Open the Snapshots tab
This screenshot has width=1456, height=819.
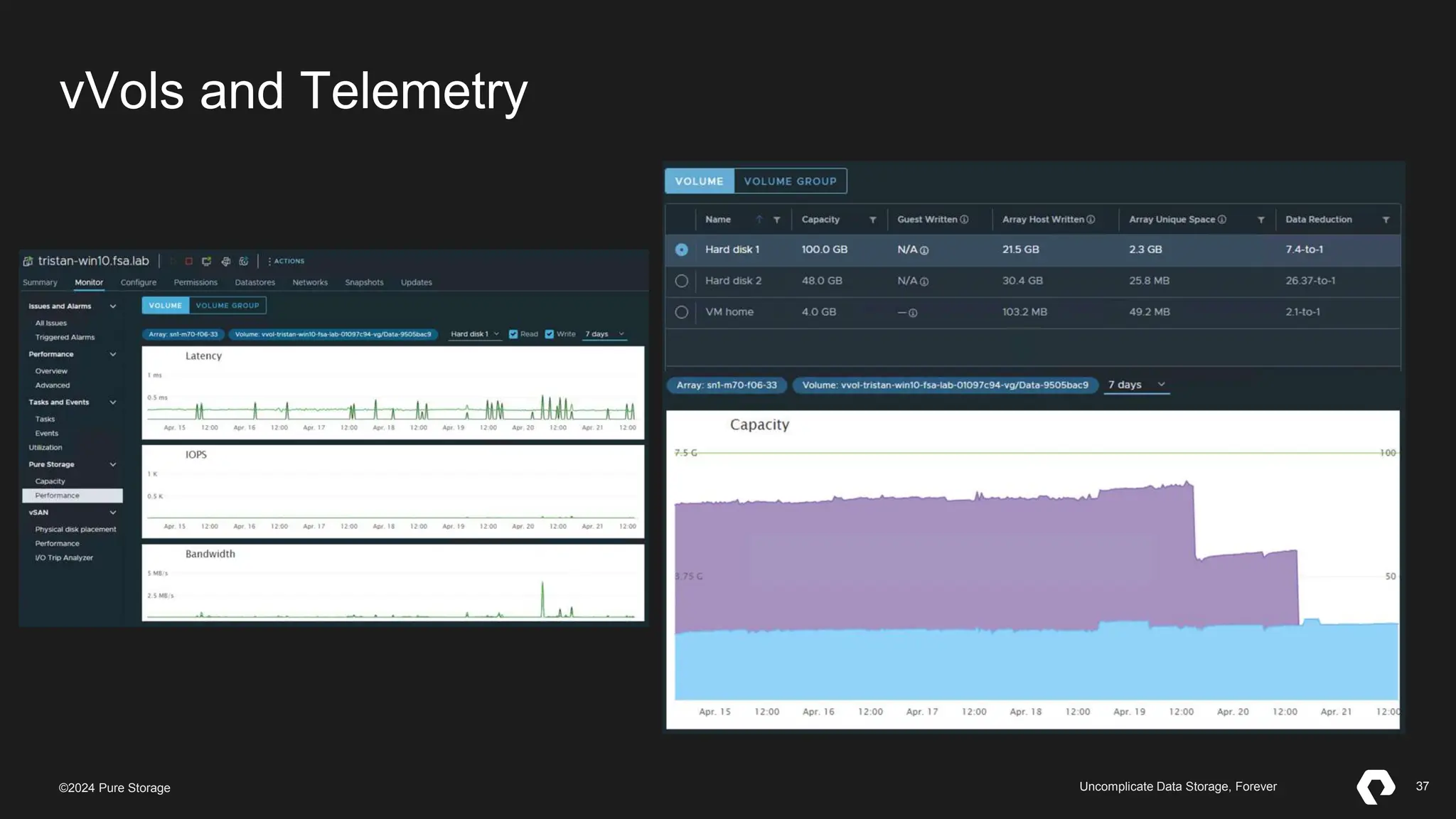[x=364, y=282]
